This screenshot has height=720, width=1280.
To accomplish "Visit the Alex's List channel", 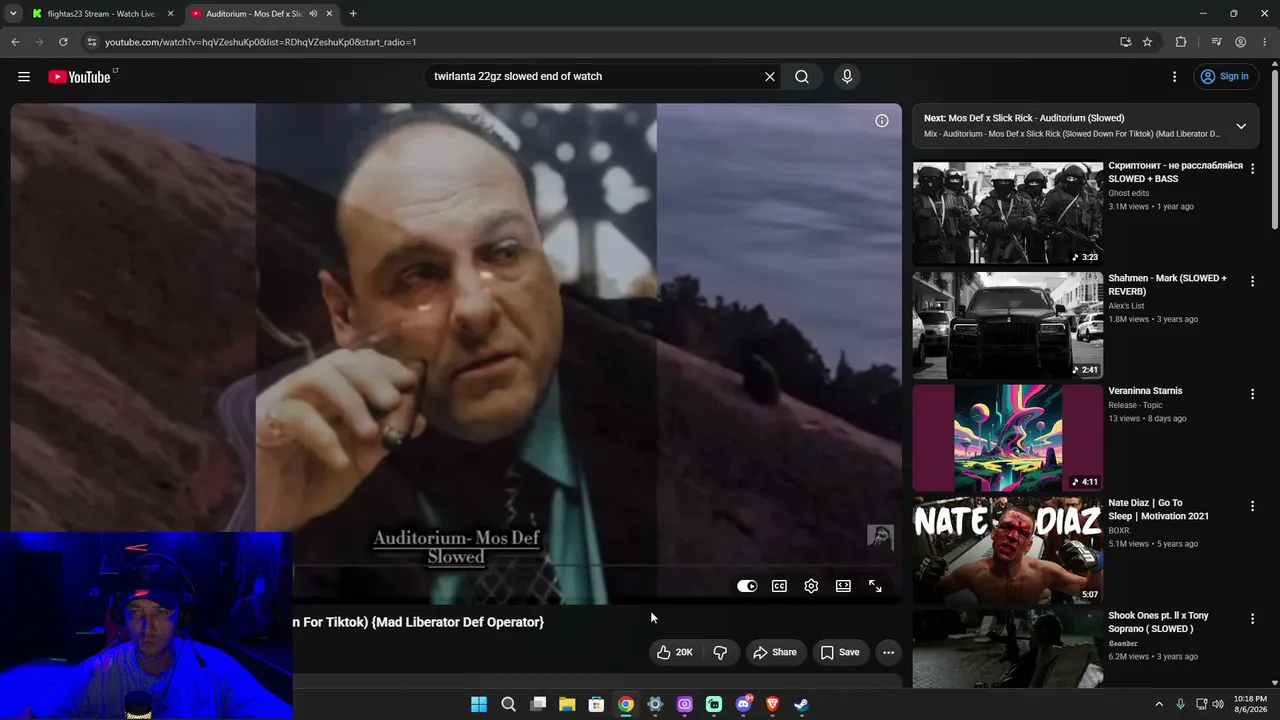I will (1126, 306).
